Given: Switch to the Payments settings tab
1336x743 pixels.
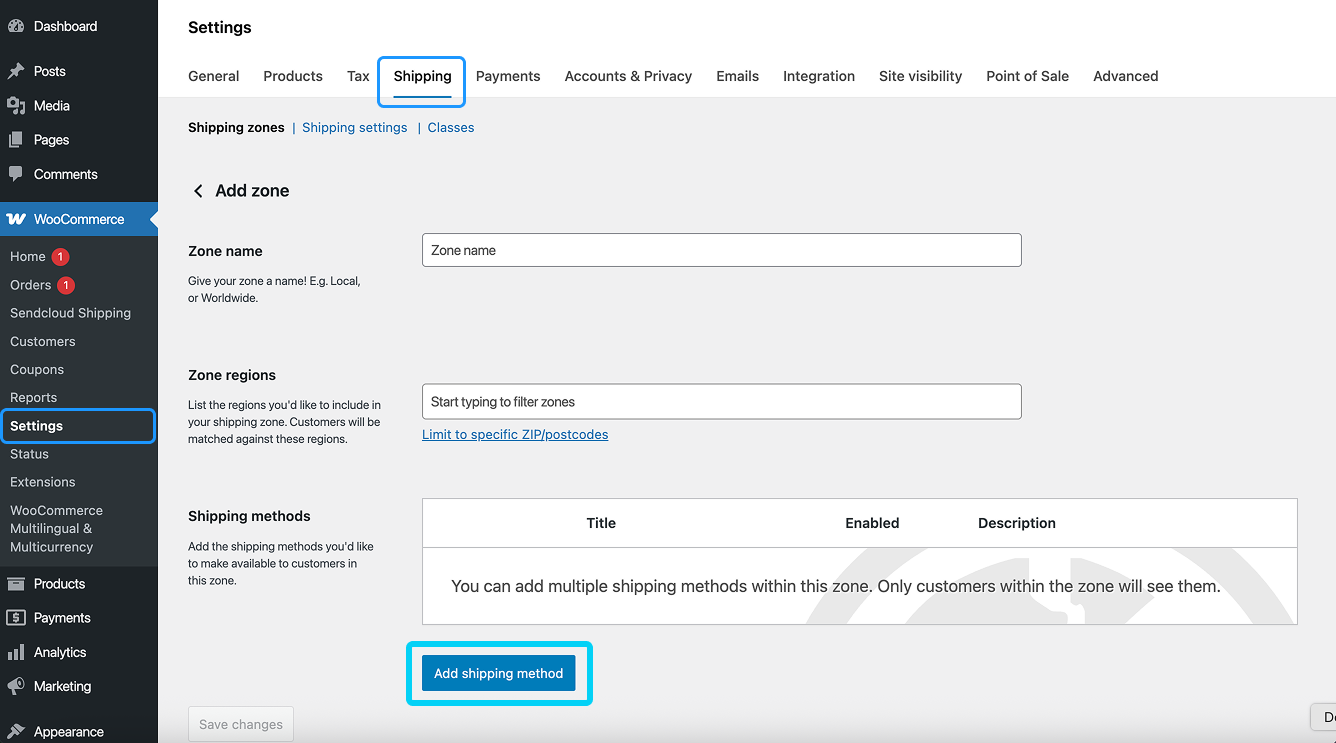Looking at the screenshot, I should [508, 76].
